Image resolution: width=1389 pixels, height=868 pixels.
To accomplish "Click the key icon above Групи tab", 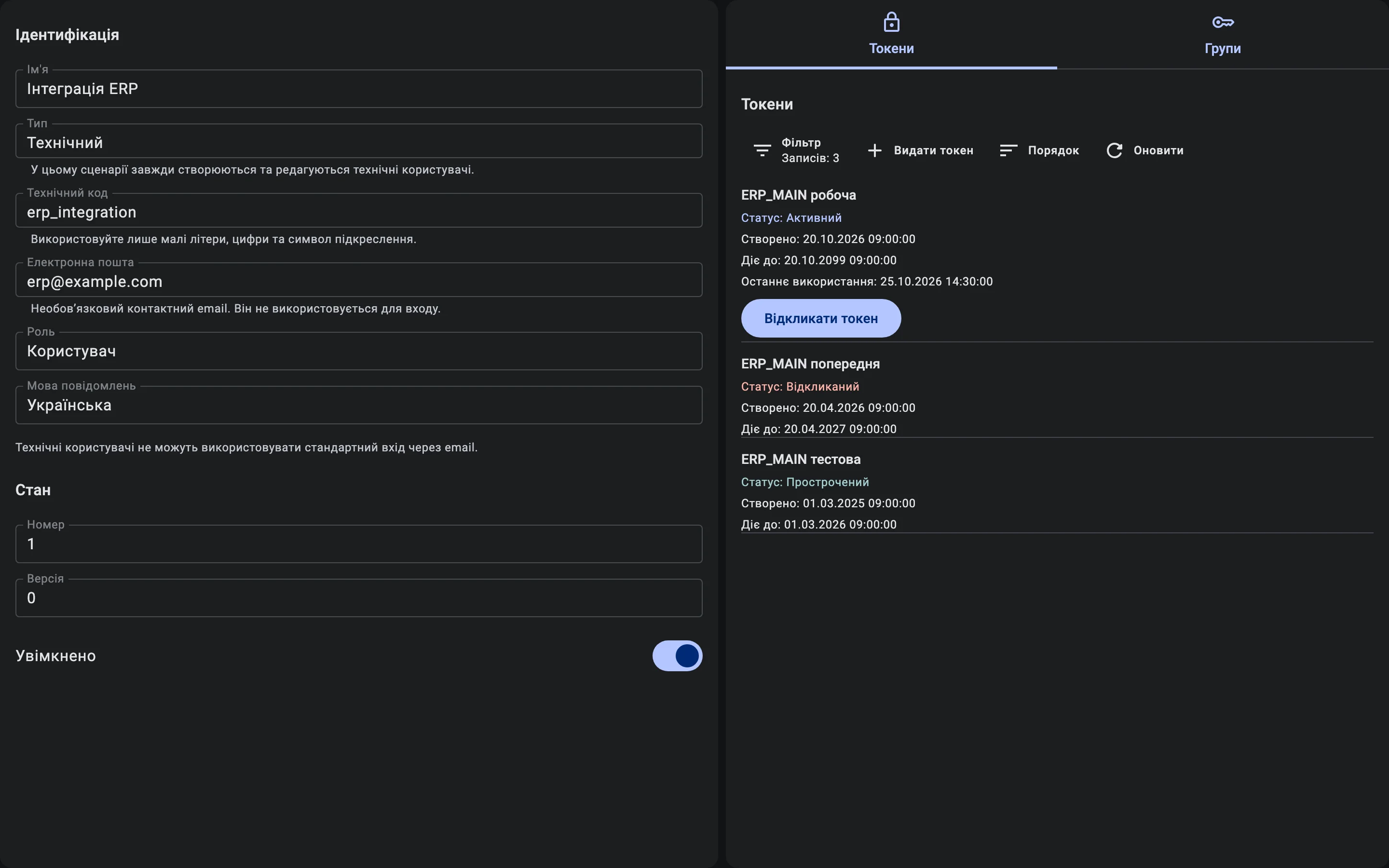I will pyautogui.click(x=1223, y=22).
